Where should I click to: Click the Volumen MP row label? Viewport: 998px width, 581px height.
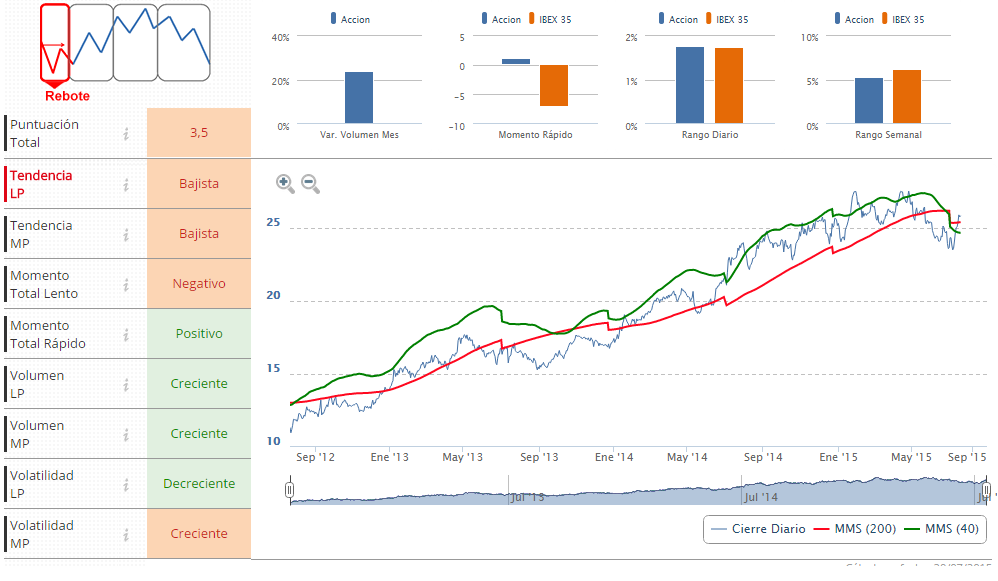37,434
